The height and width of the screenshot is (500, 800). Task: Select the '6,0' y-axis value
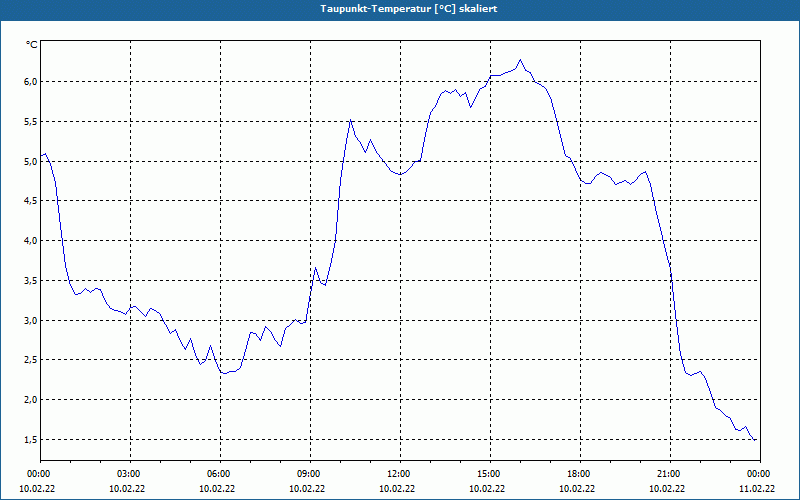(31, 82)
